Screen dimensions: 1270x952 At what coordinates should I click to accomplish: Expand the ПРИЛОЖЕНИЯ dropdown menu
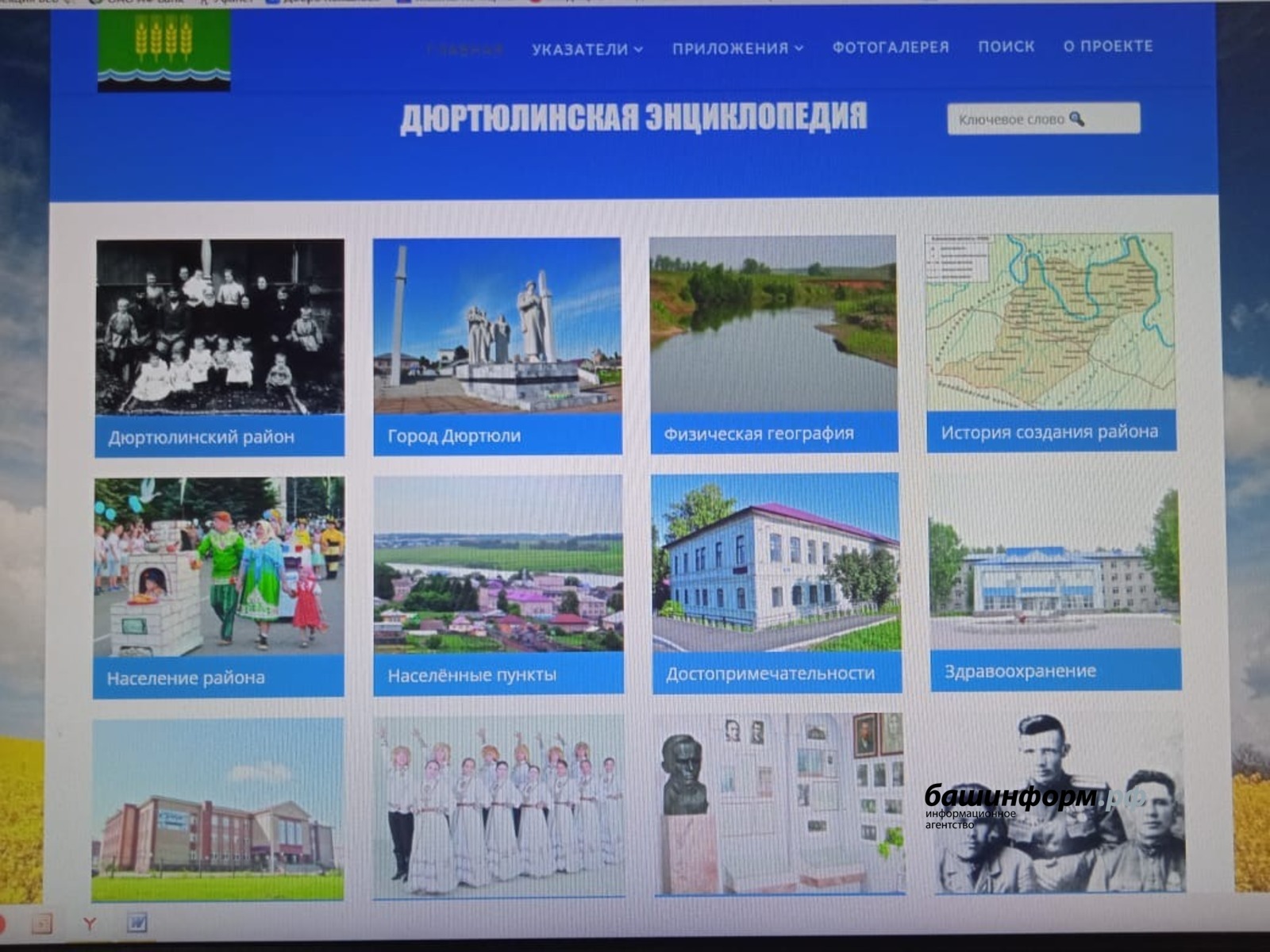[738, 48]
